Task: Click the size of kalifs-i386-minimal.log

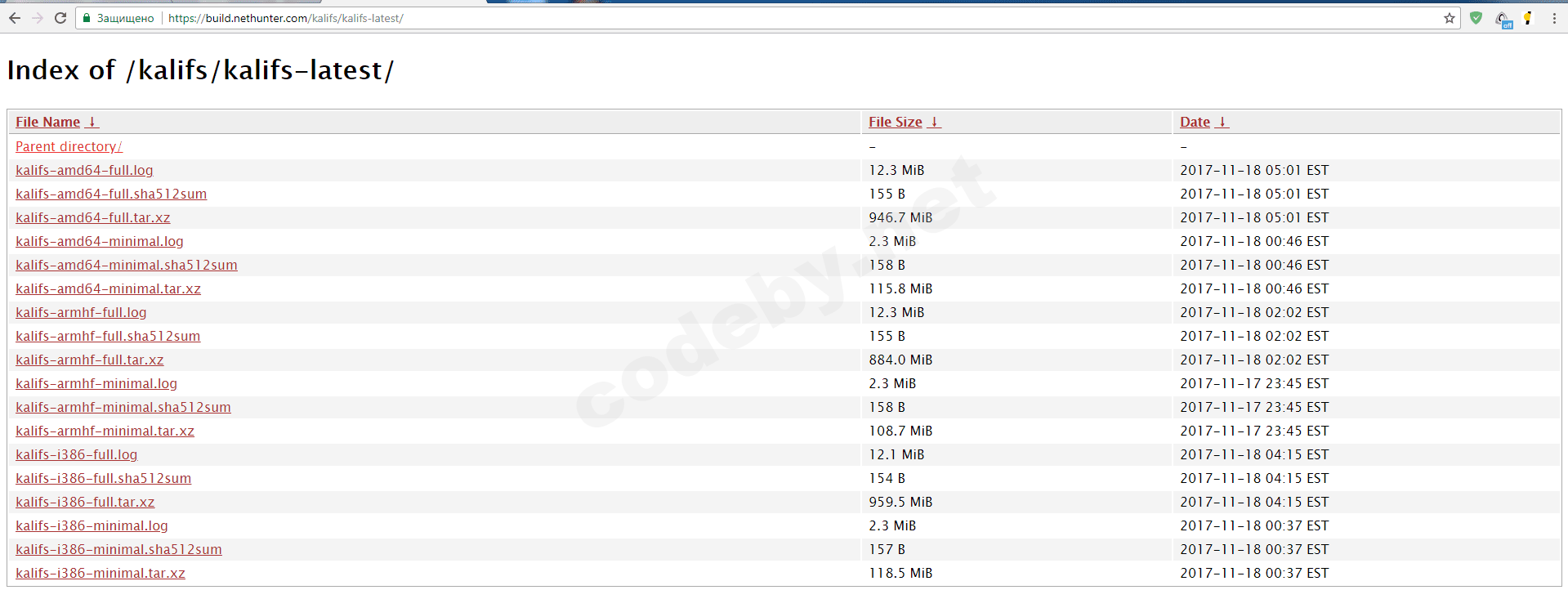Action: coord(892,525)
